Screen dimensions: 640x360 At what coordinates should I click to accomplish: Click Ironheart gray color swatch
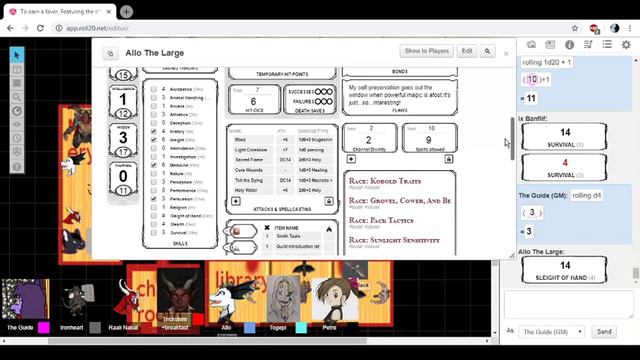point(95,327)
